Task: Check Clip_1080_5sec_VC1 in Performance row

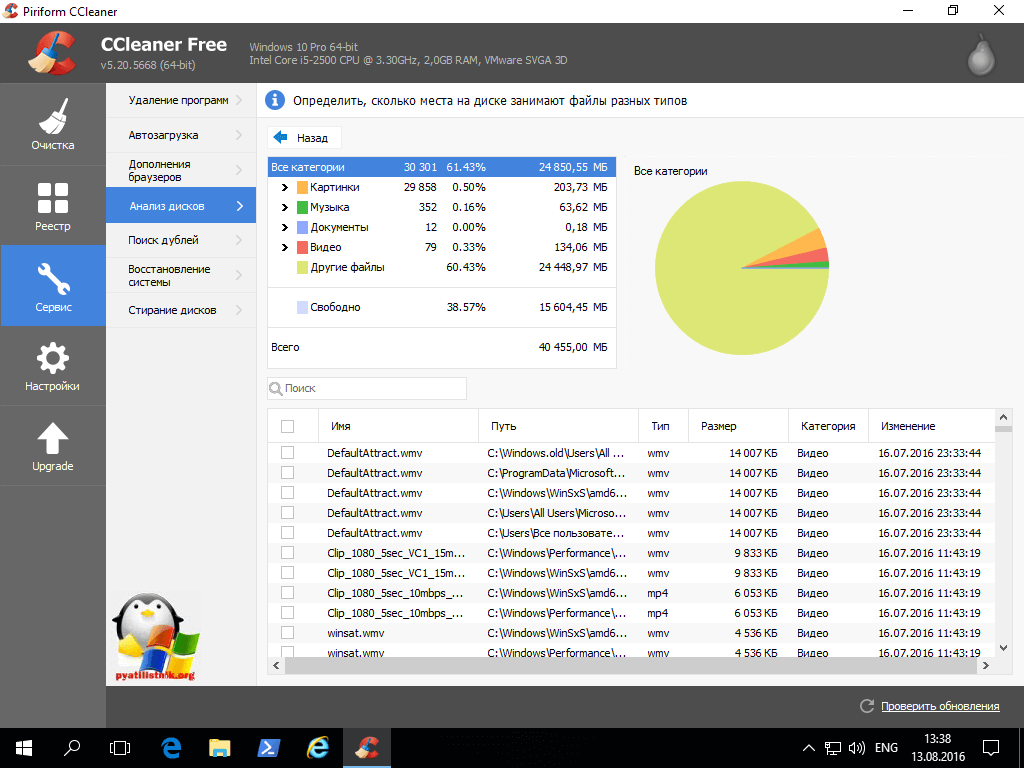Action: [287, 552]
